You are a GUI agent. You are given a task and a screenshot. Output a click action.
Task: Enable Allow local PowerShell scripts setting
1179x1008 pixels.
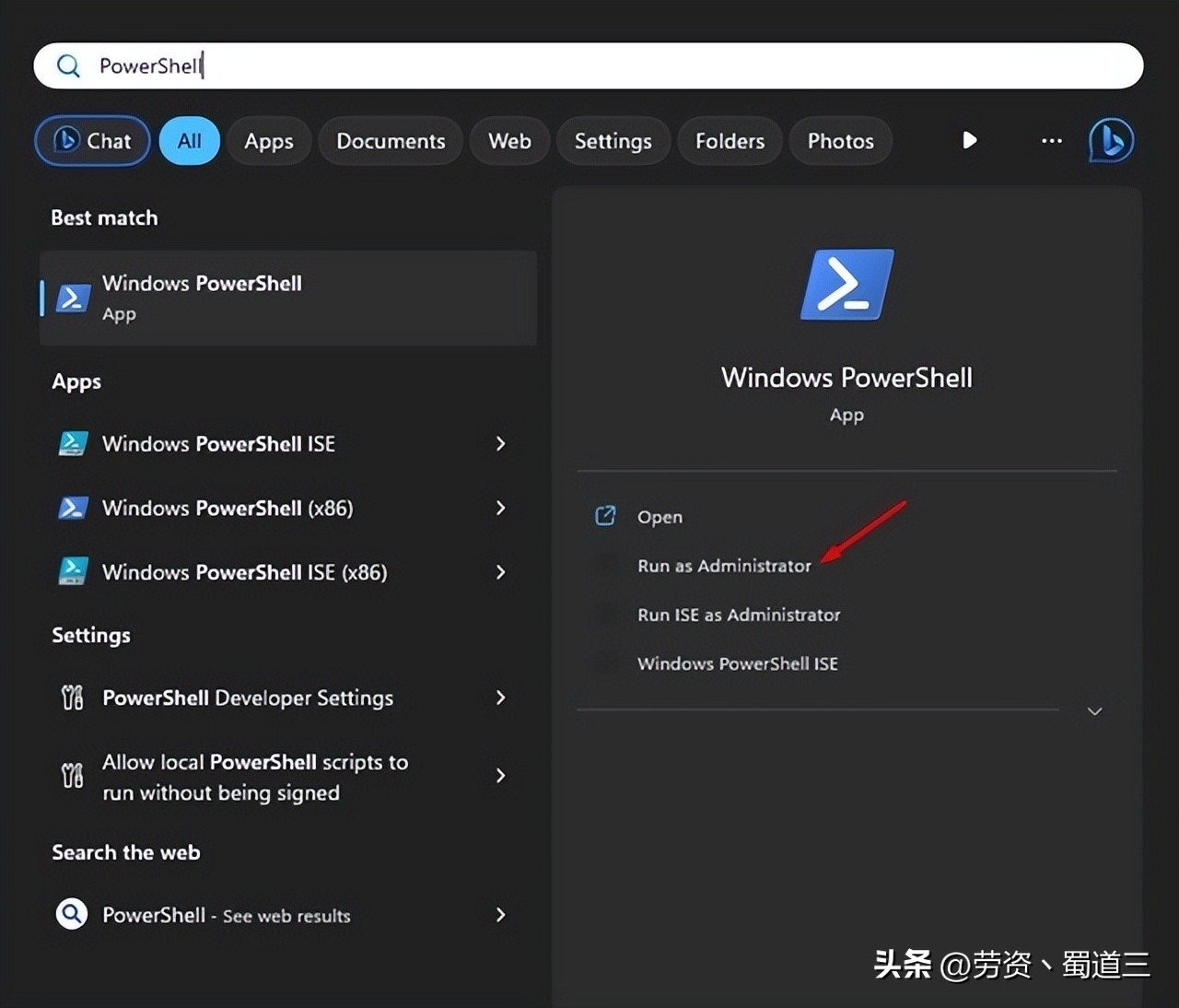254,777
